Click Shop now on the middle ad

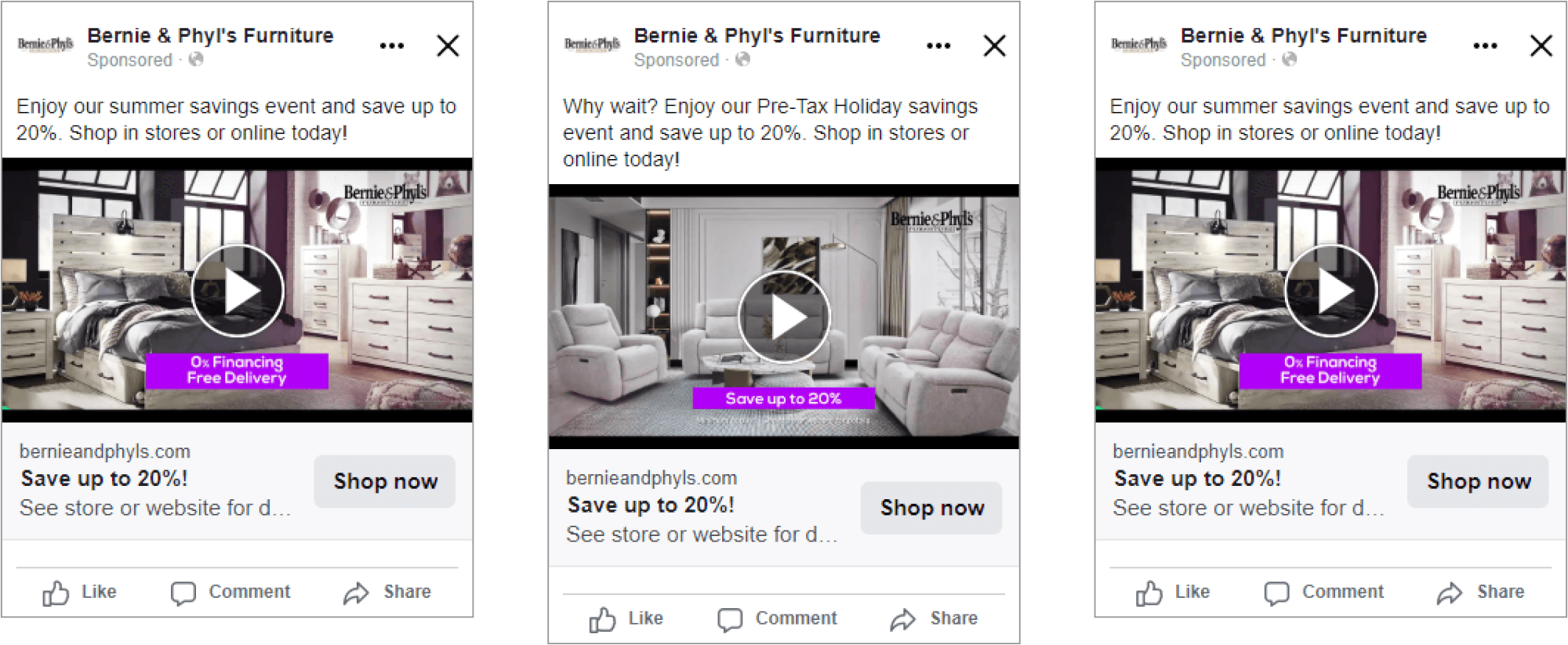pyautogui.click(x=931, y=508)
